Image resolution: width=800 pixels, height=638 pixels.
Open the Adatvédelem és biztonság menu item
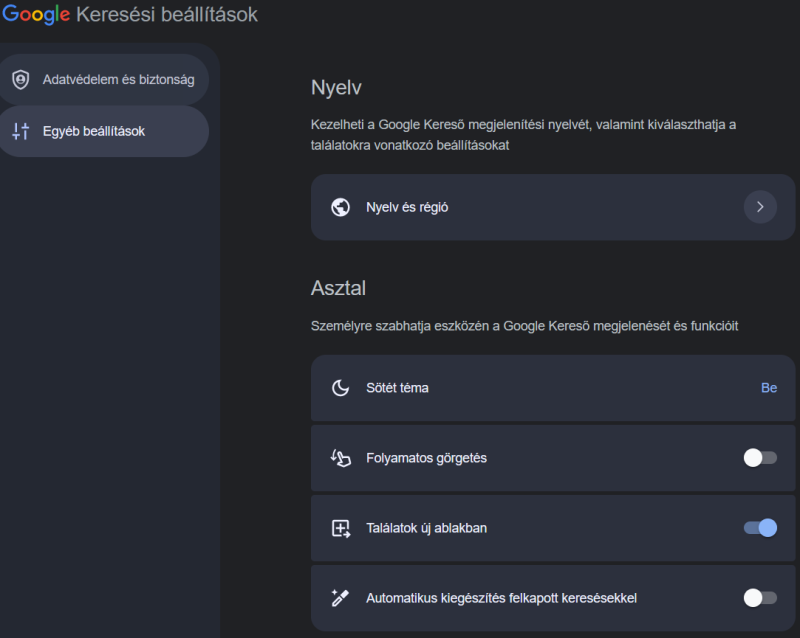[x=104, y=80]
